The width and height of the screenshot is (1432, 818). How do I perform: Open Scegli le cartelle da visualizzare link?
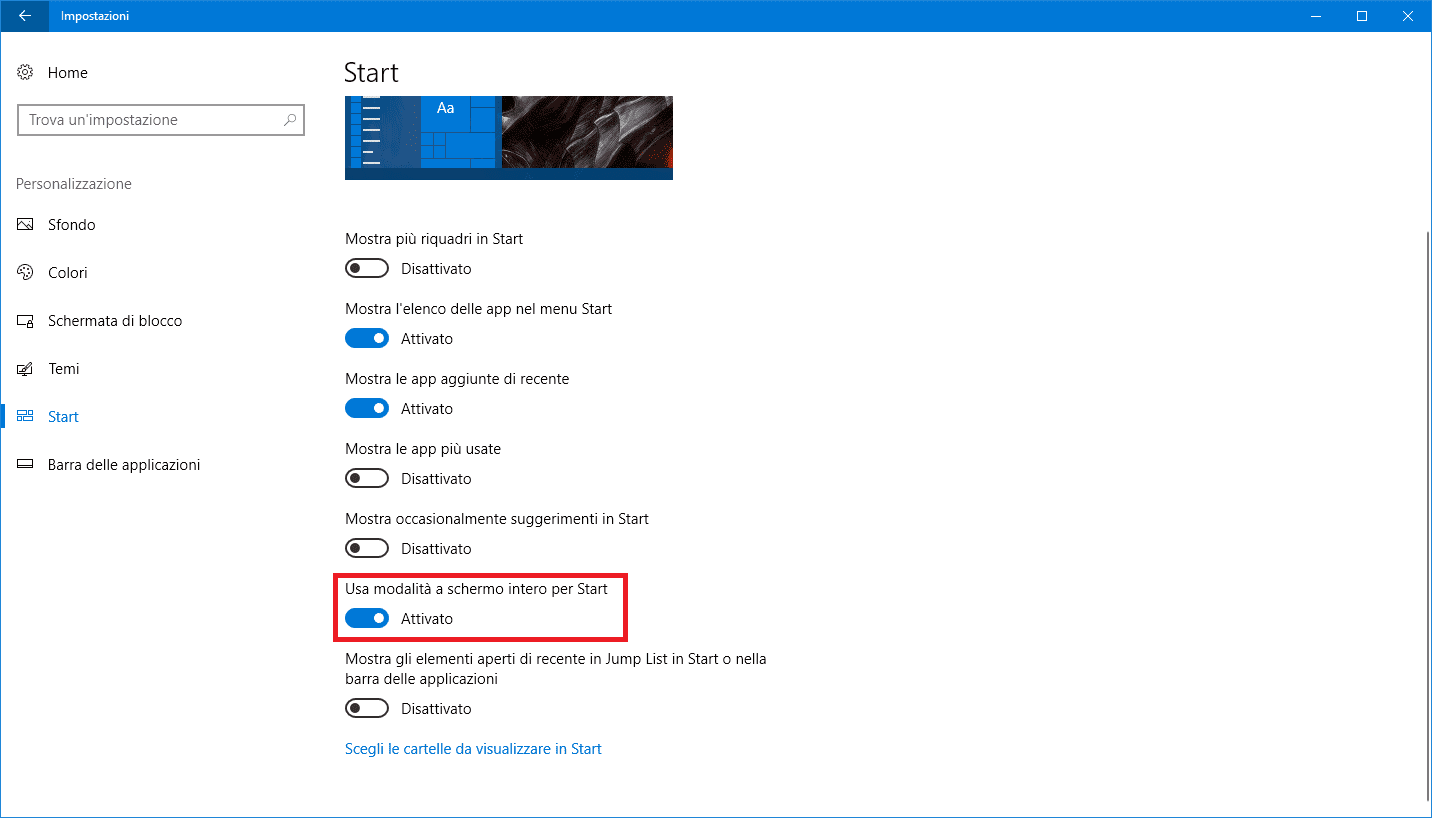pyautogui.click(x=473, y=749)
